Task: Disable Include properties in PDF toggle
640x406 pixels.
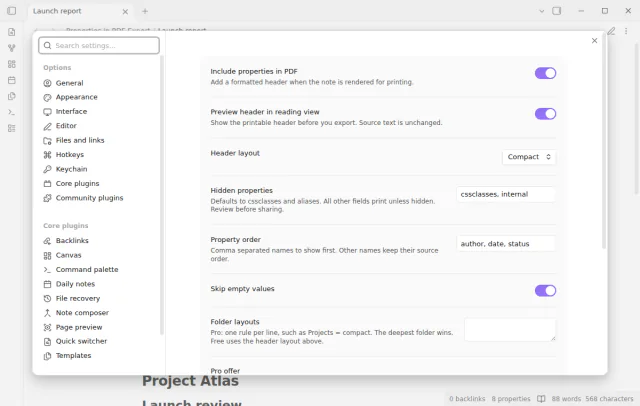Action: (545, 73)
